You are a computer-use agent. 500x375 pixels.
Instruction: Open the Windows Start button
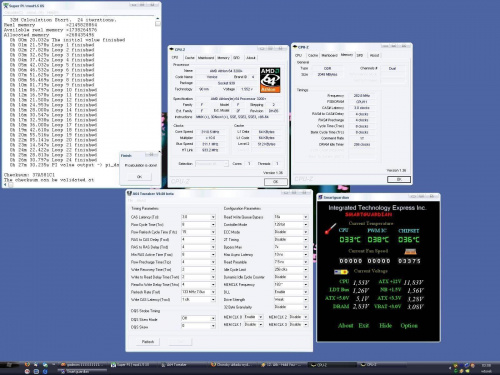pos(9,365)
